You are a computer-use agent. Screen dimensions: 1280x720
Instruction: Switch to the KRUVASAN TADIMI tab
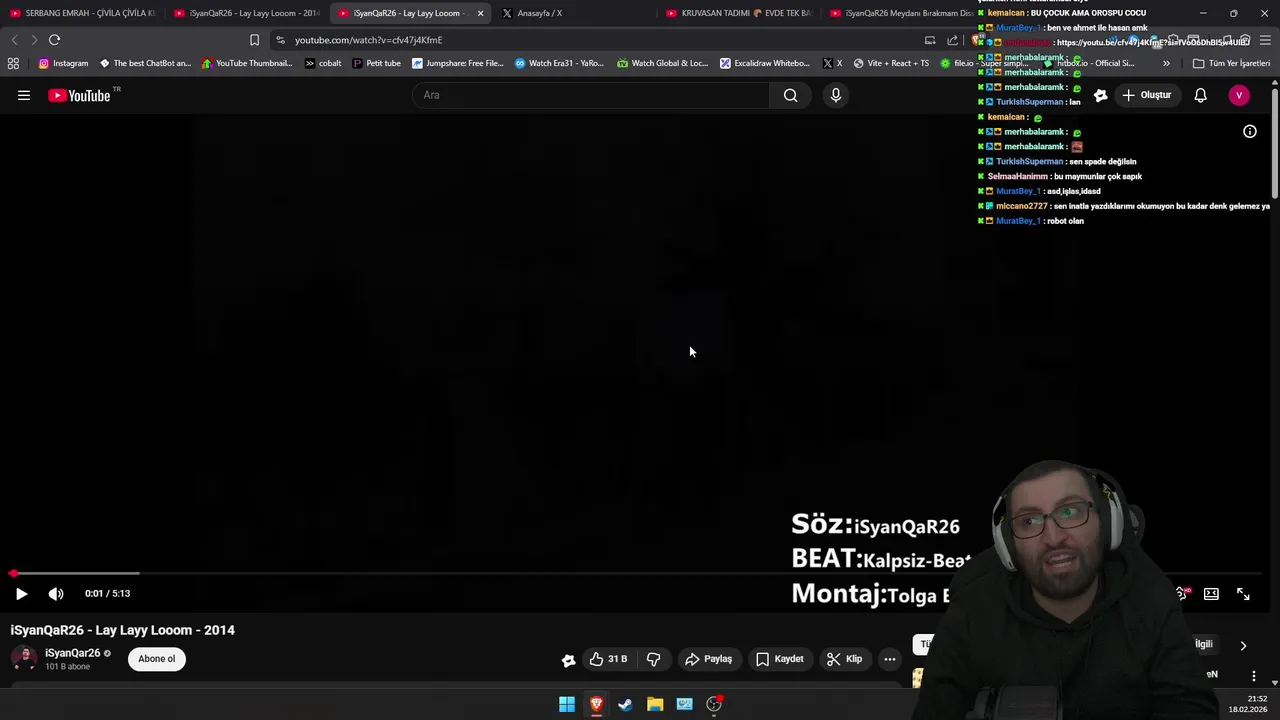(x=738, y=13)
